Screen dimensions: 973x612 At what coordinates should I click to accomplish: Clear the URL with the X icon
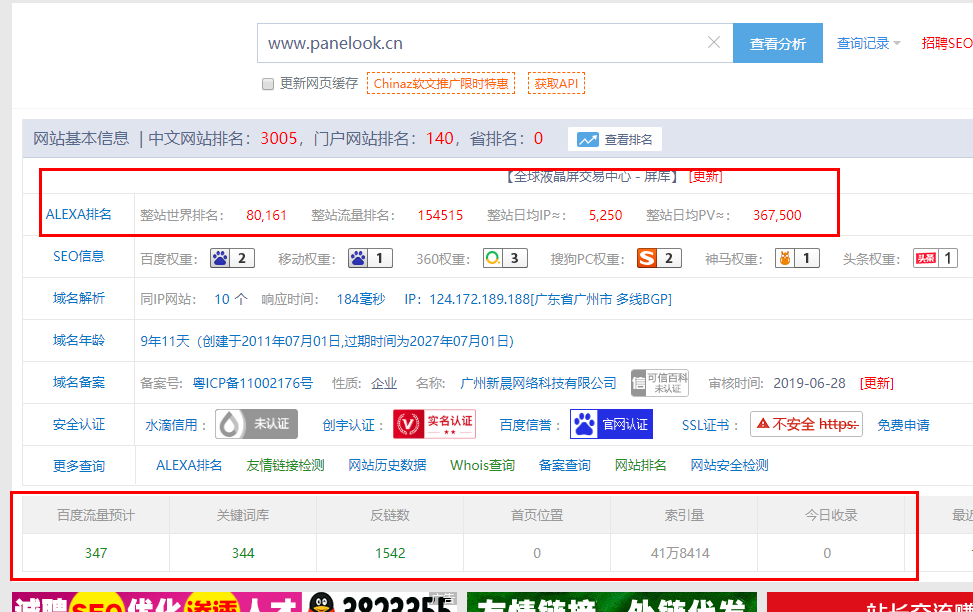[x=714, y=43]
